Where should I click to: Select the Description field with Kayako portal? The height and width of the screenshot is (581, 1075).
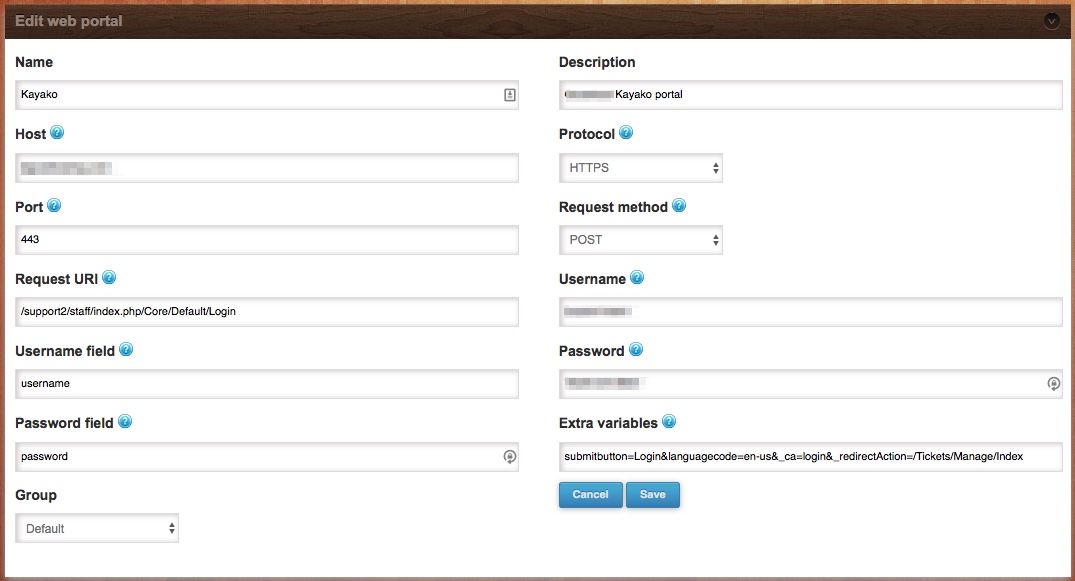coord(810,95)
